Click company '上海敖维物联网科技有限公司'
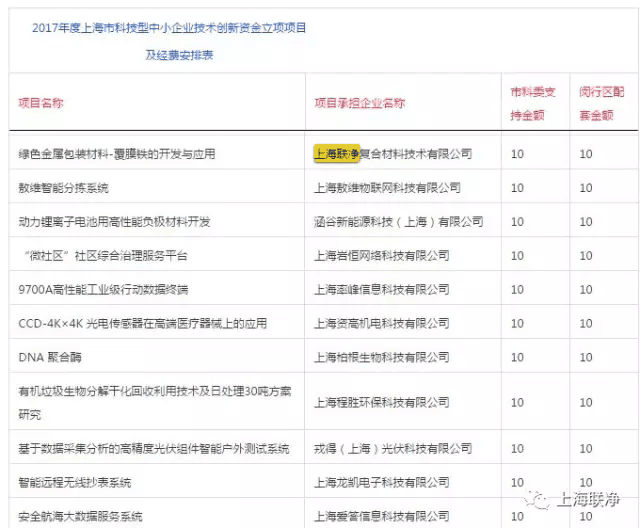The height and width of the screenshot is (528, 640). pos(387,188)
